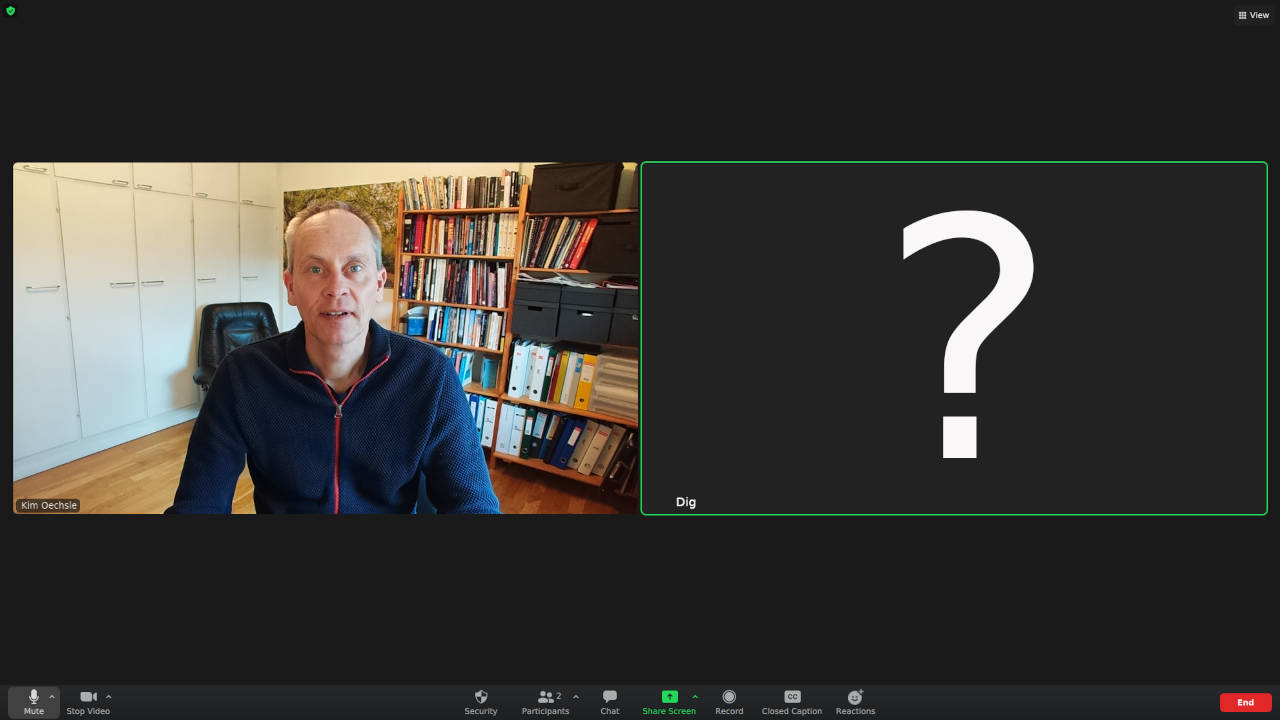Open the Chat panel

click(x=609, y=701)
